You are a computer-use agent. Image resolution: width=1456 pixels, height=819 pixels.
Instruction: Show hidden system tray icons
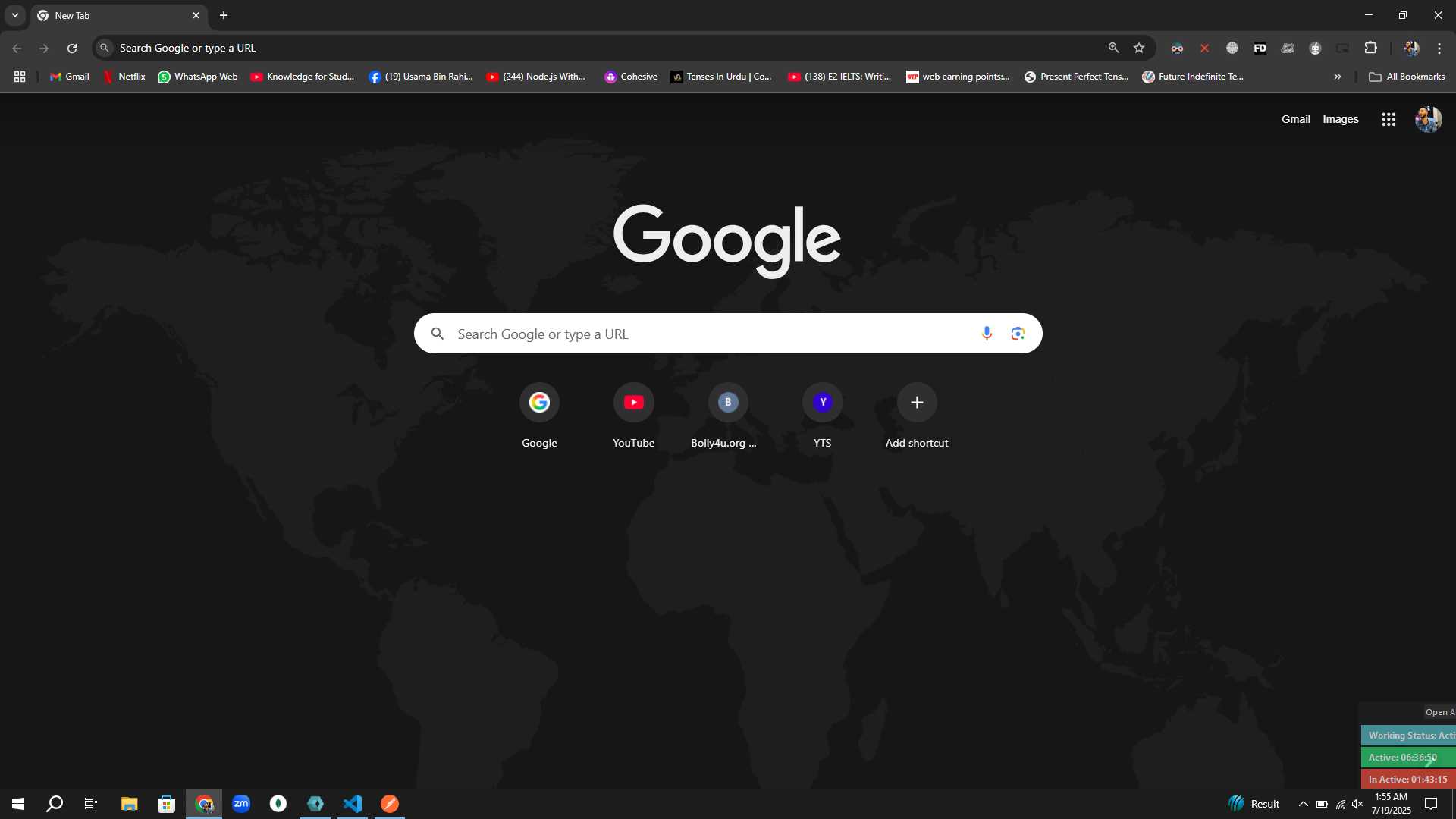pyautogui.click(x=1303, y=804)
